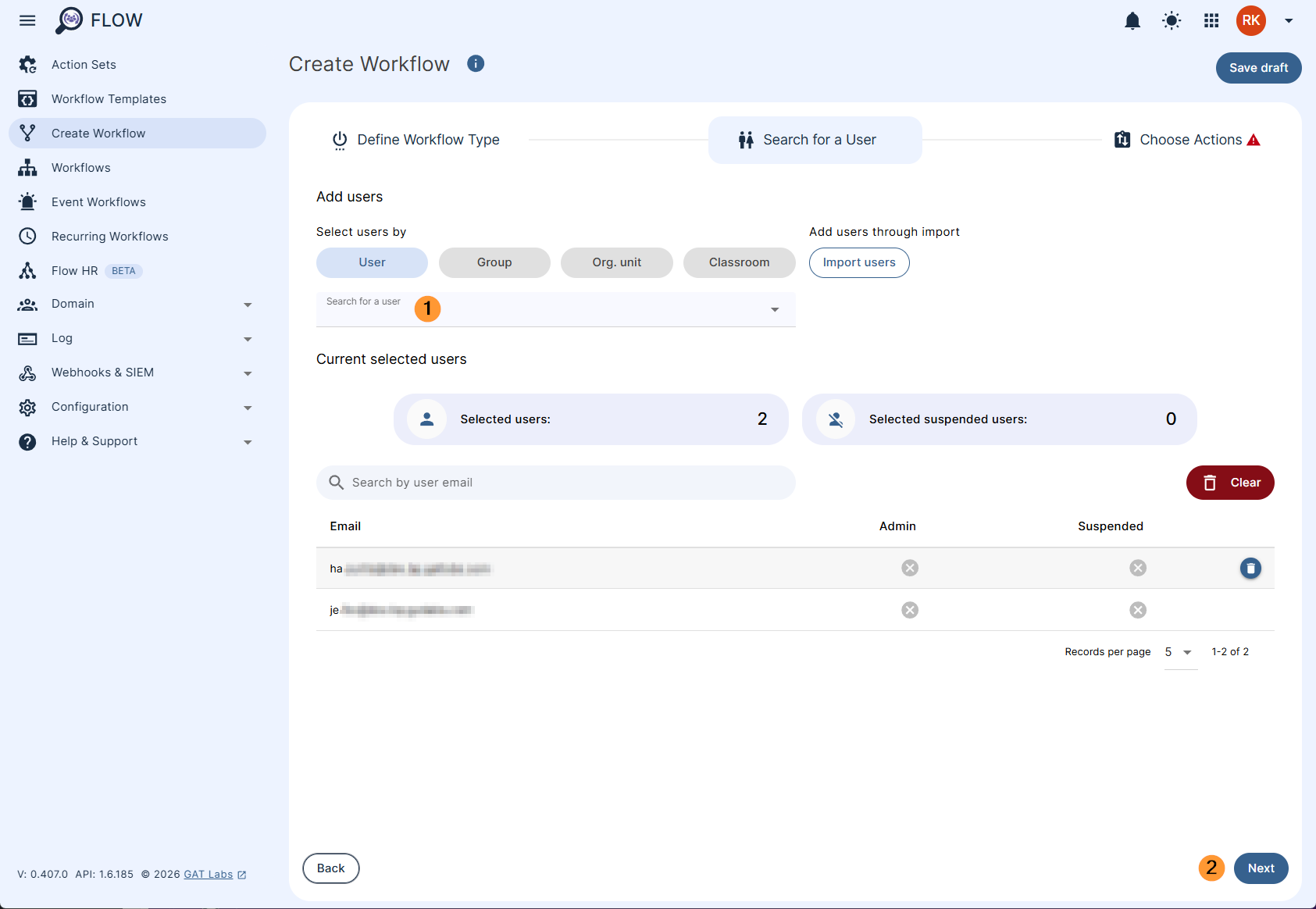Click the Save draft button

click(x=1258, y=68)
